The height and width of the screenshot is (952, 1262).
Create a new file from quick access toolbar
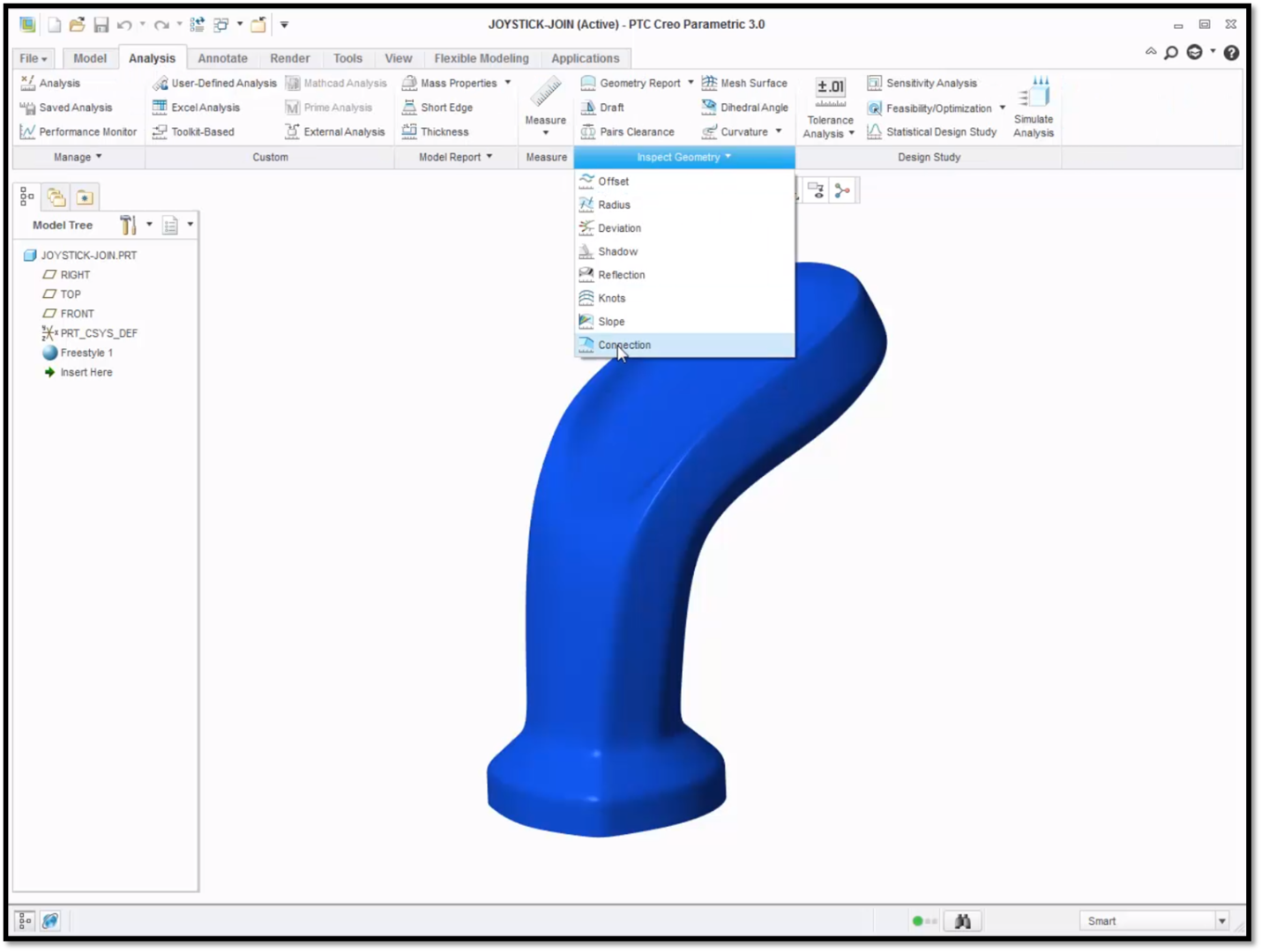point(54,25)
